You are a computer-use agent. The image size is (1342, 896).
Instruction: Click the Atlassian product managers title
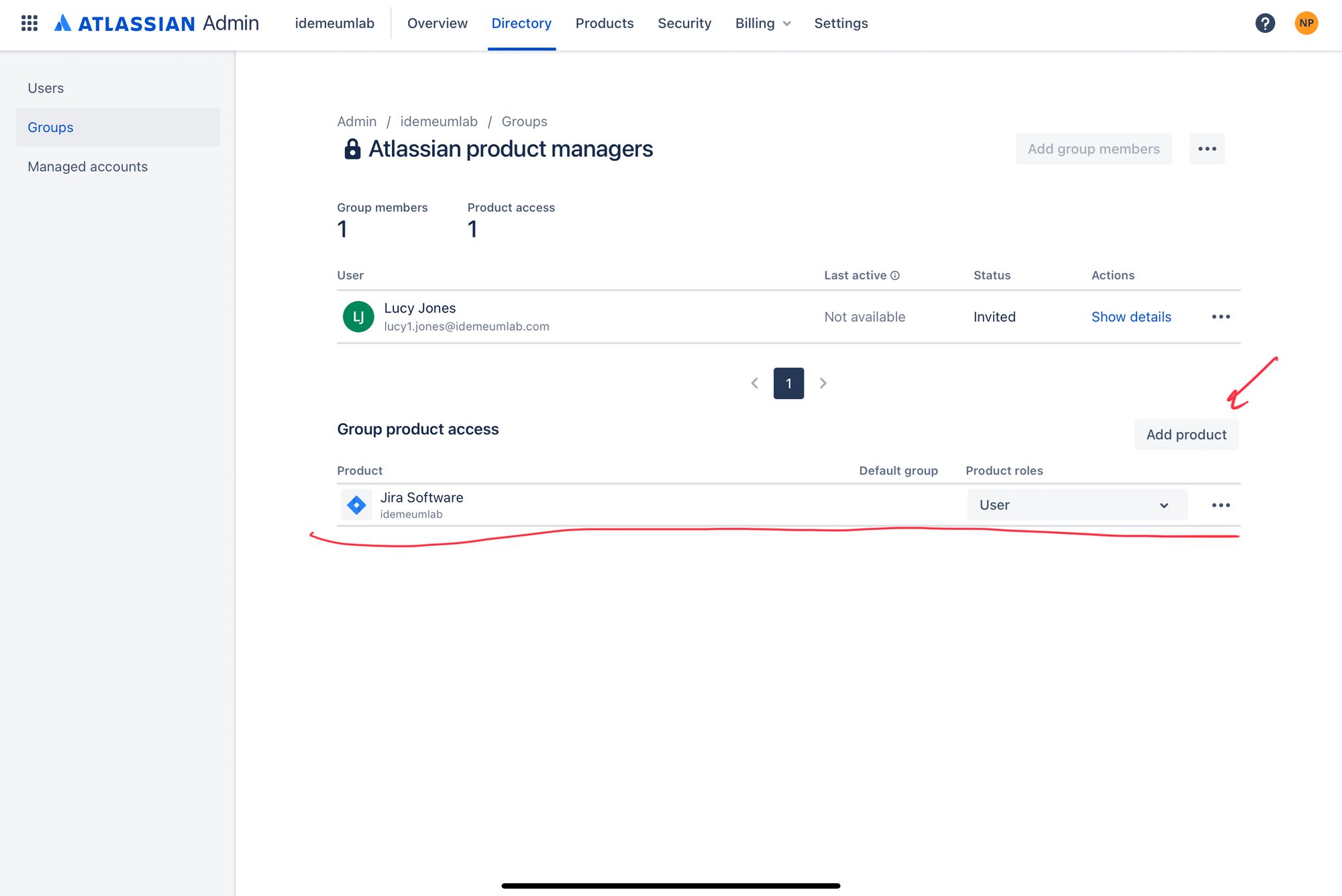click(x=511, y=149)
